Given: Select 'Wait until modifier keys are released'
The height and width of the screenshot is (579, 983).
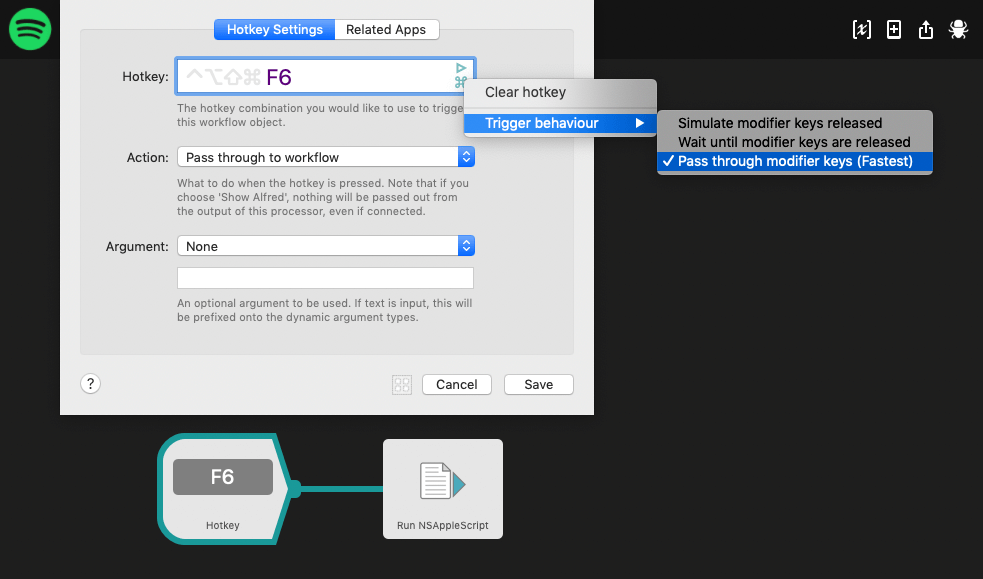Looking at the screenshot, I should pyautogui.click(x=793, y=141).
